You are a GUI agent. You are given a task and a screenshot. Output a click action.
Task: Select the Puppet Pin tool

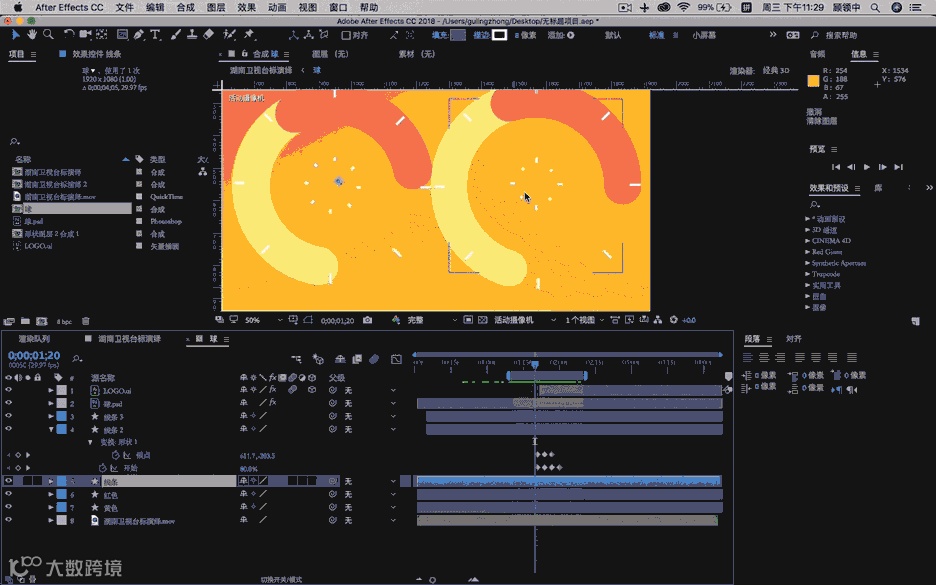[x=249, y=34]
